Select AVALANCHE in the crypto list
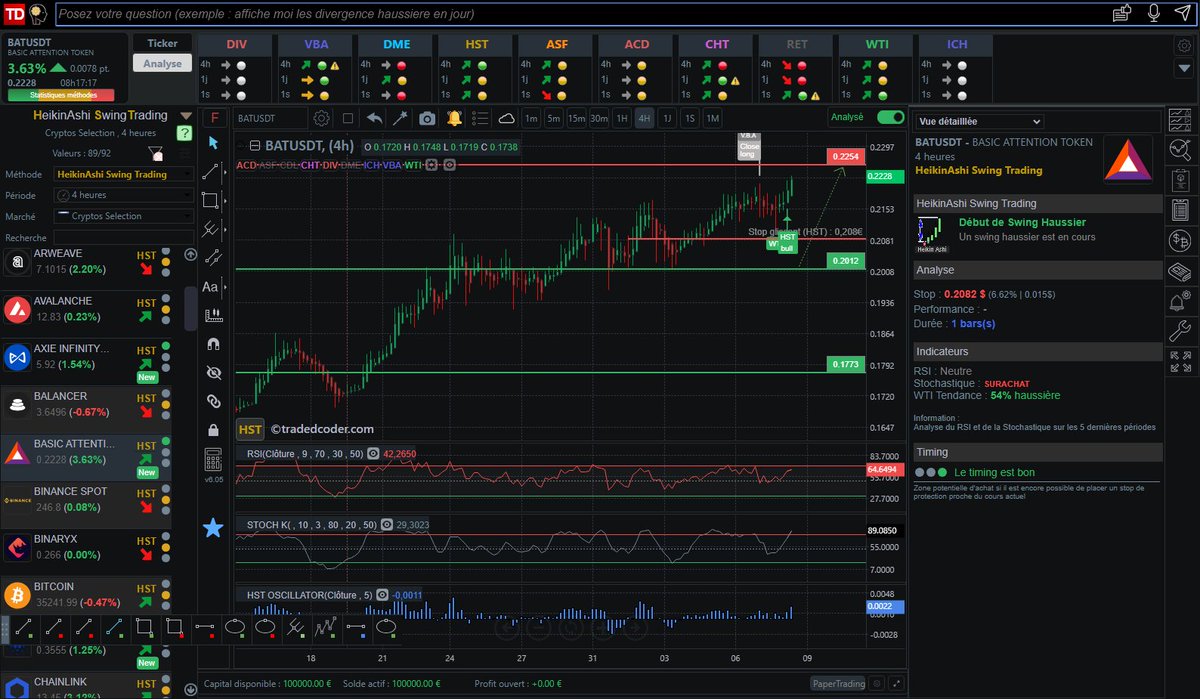The width and height of the screenshot is (1200, 699). point(85,309)
